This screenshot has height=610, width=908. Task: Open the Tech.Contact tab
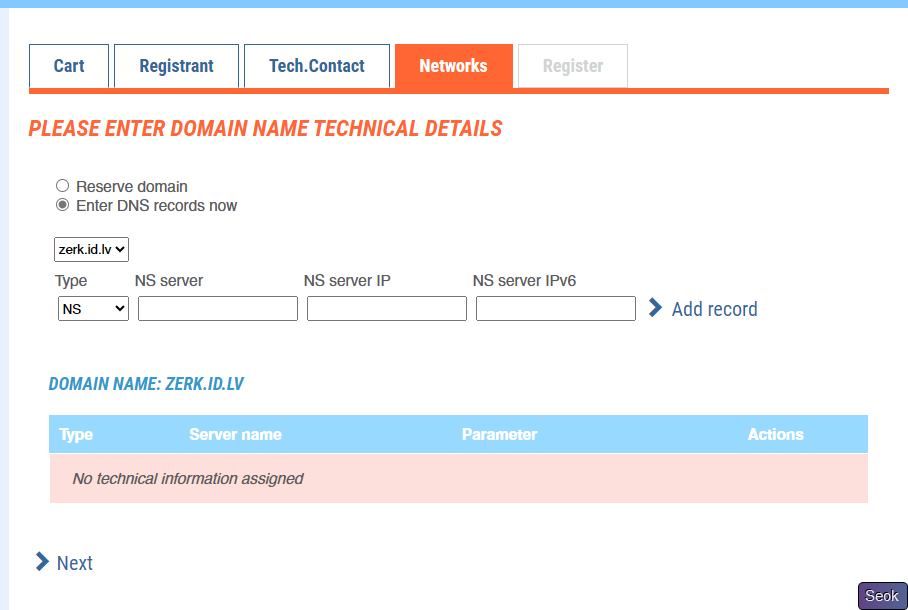coord(316,66)
